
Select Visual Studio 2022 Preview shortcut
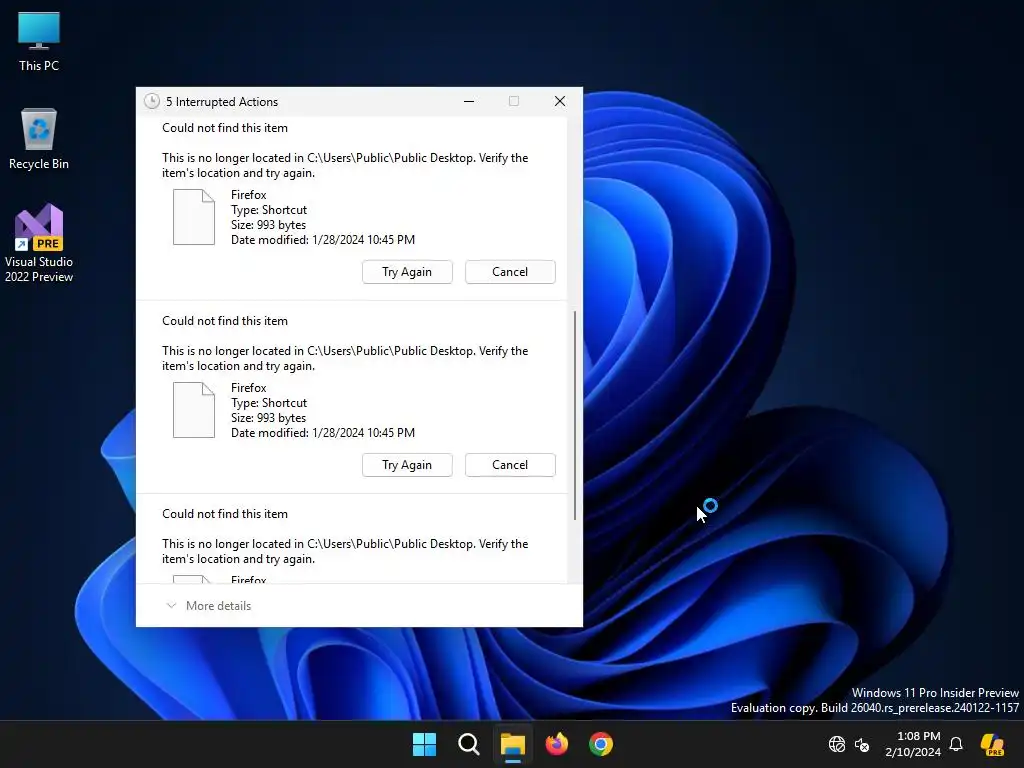pyautogui.click(x=39, y=243)
